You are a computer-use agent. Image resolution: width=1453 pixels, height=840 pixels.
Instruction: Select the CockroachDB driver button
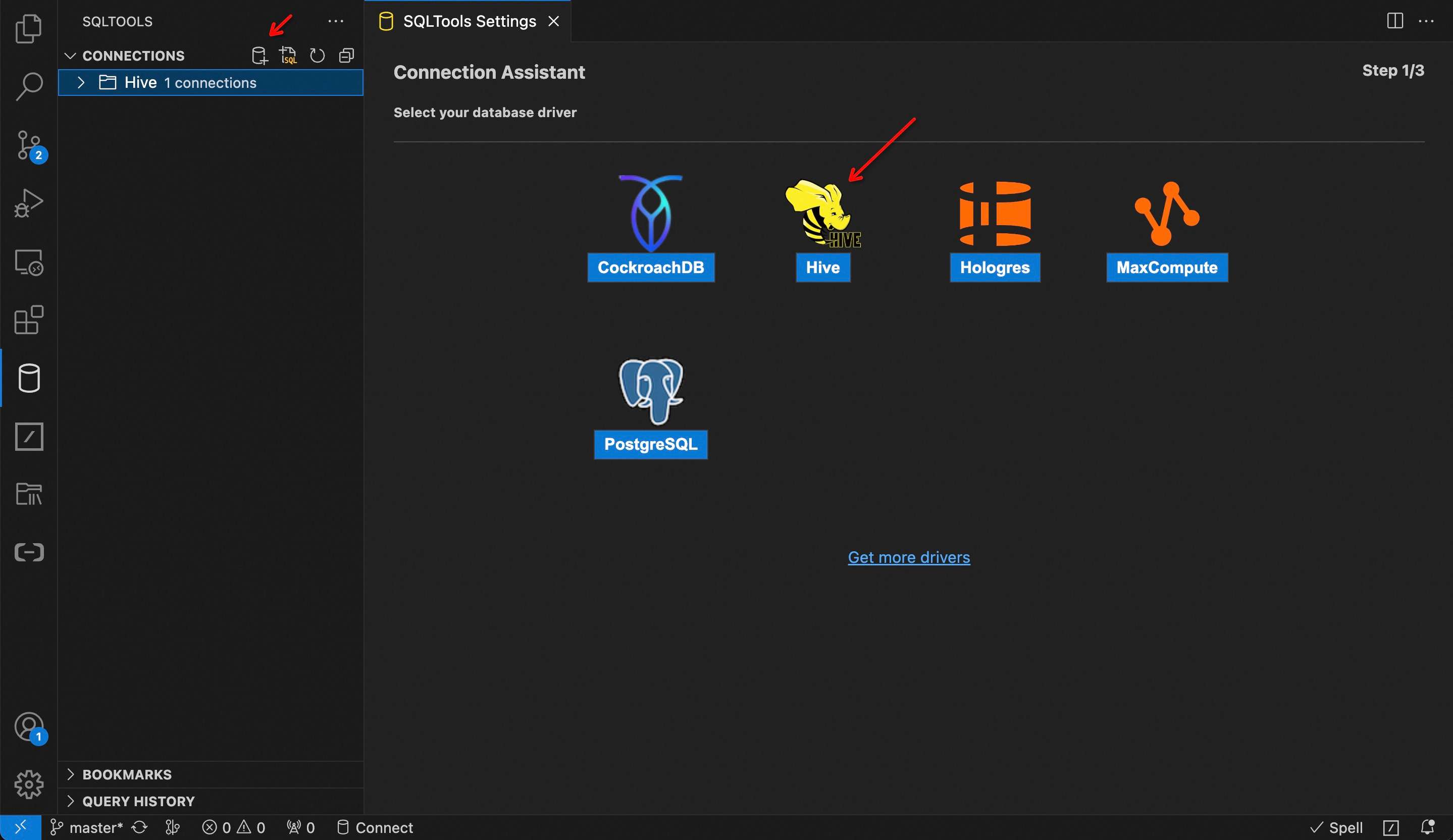click(x=650, y=268)
